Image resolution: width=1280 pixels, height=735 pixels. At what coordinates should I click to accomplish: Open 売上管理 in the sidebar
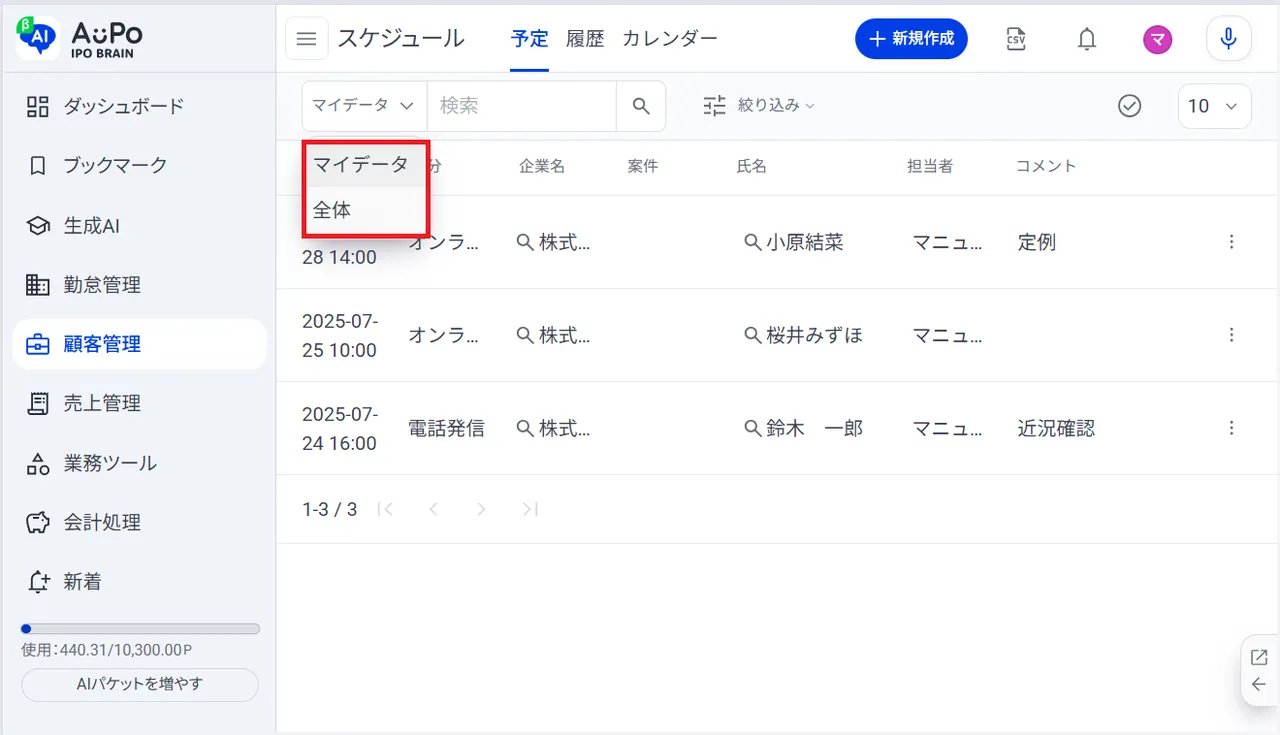(139, 403)
